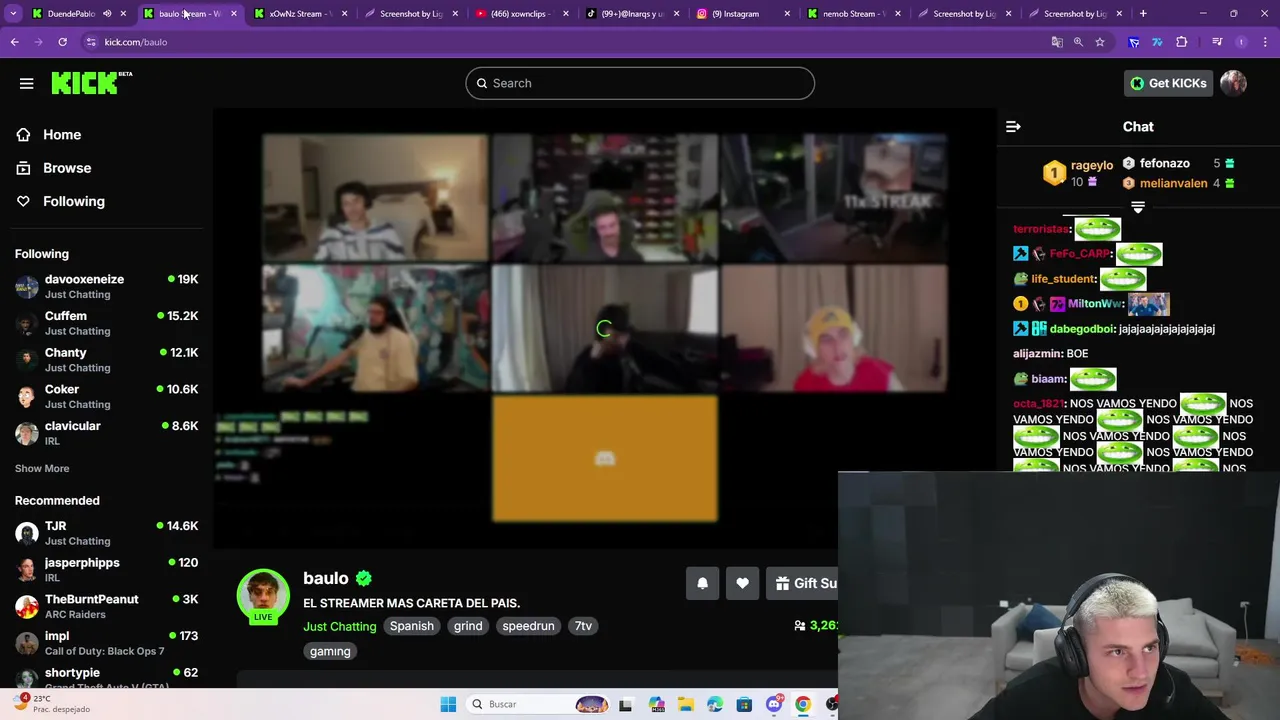Open the user profile avatar menu
Viewport: 1280px width, 720px height.
[1233, 83]
